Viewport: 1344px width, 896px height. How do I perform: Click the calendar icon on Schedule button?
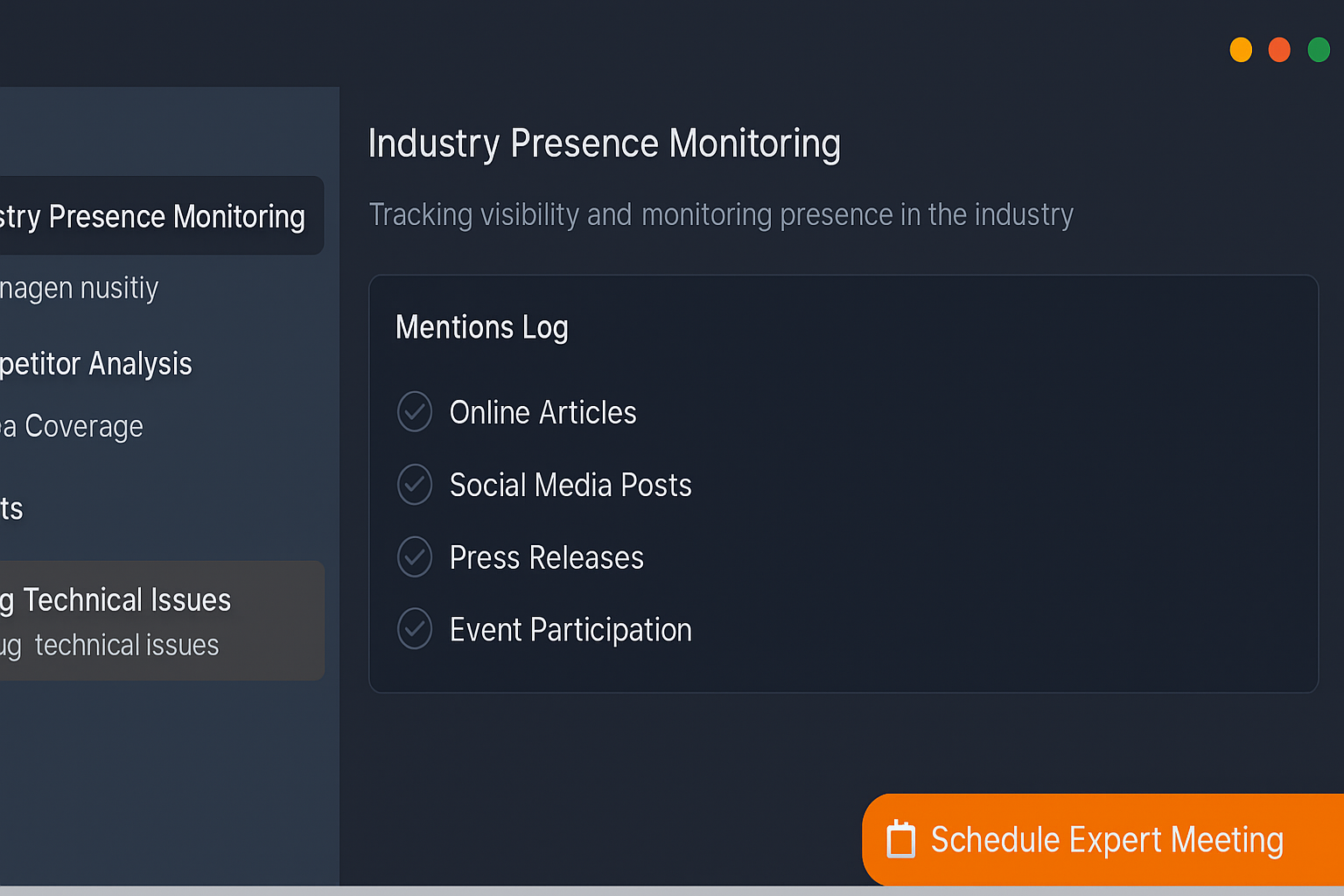900,840
